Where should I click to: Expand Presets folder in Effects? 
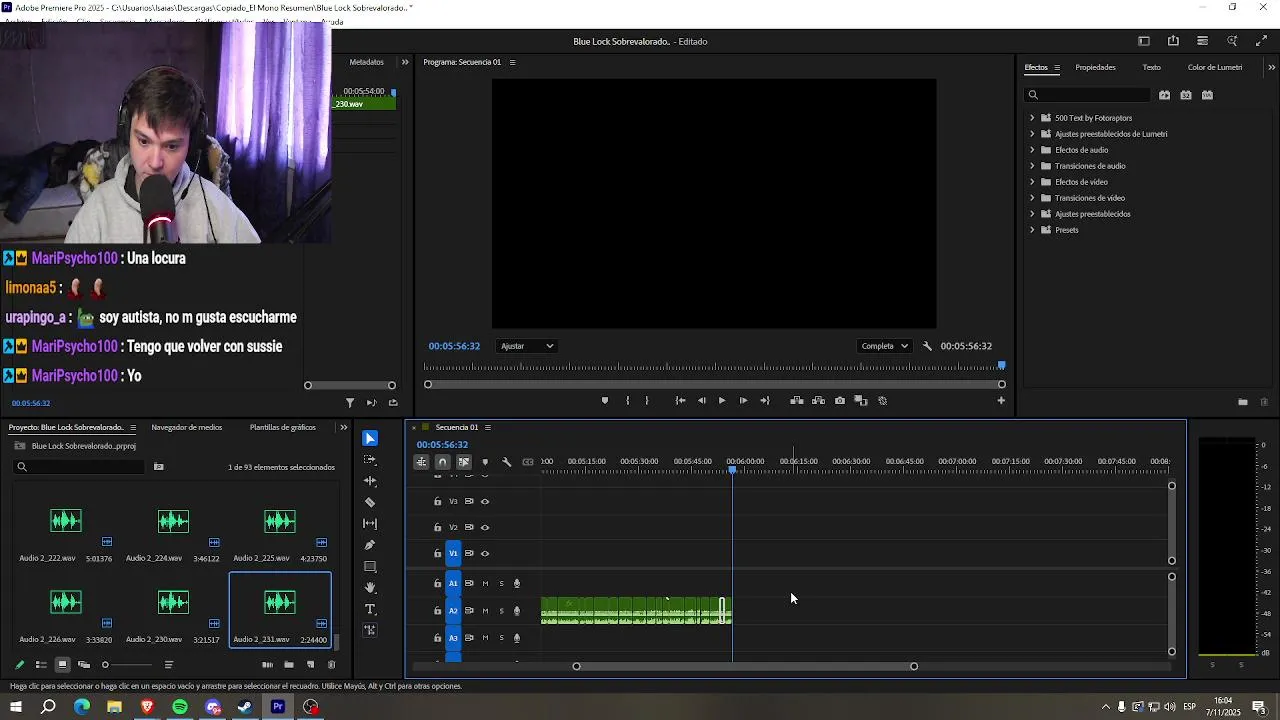point(1032,230)
